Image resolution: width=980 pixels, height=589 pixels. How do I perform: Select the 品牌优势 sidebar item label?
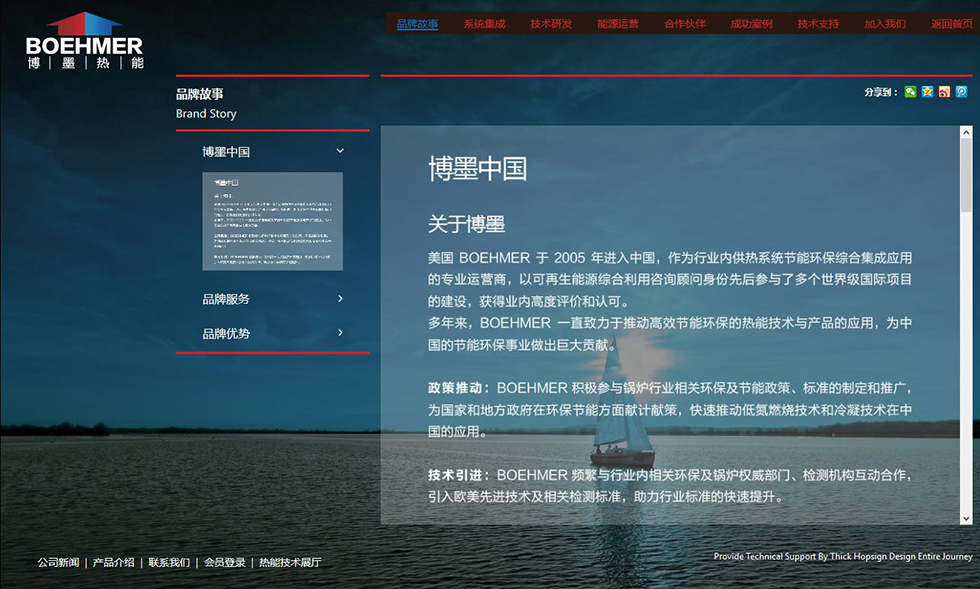point(226,334)
